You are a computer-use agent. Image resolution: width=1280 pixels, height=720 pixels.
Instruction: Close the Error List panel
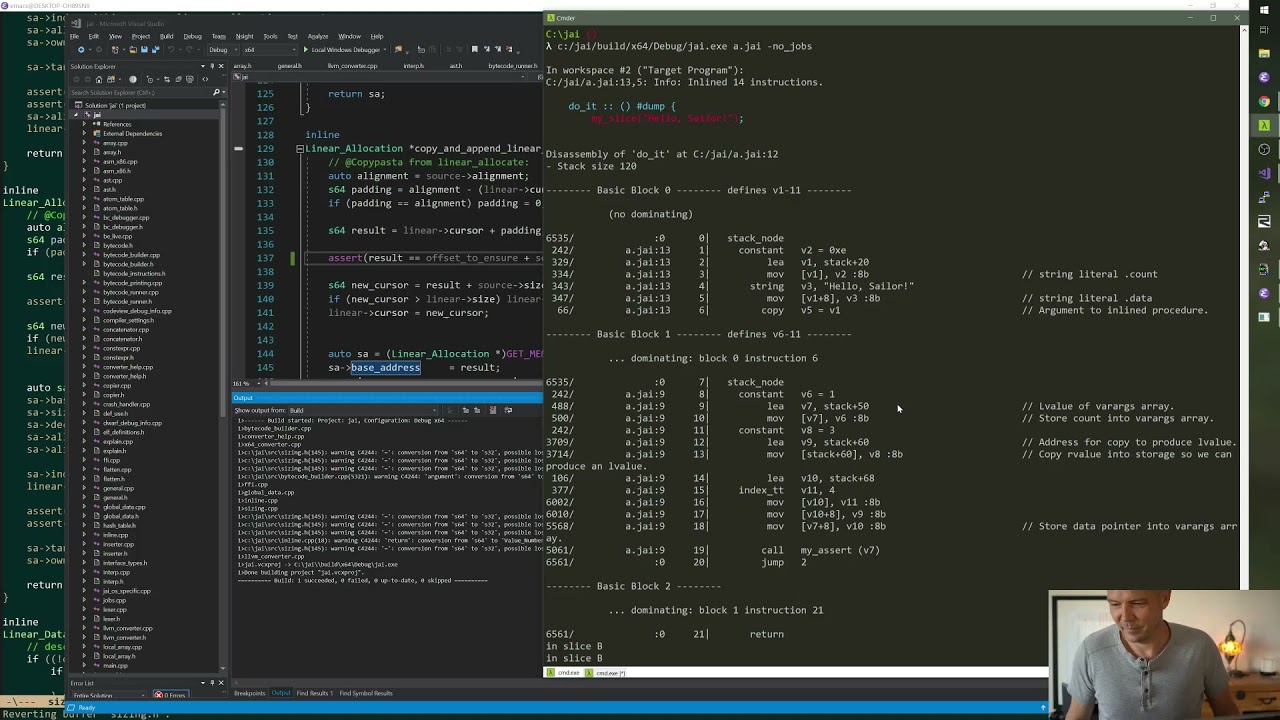point(221,683)
